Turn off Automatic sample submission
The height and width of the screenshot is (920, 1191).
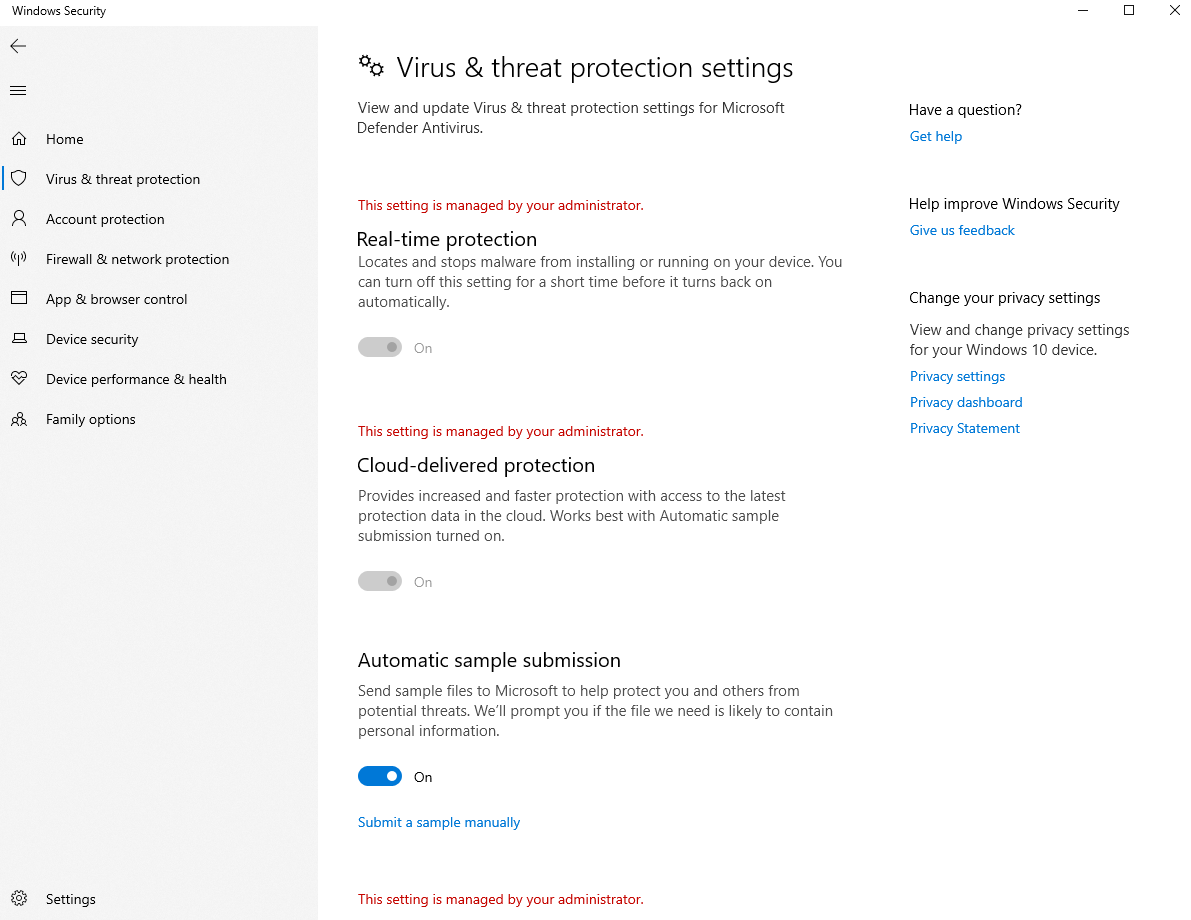[x=380, y=777]
